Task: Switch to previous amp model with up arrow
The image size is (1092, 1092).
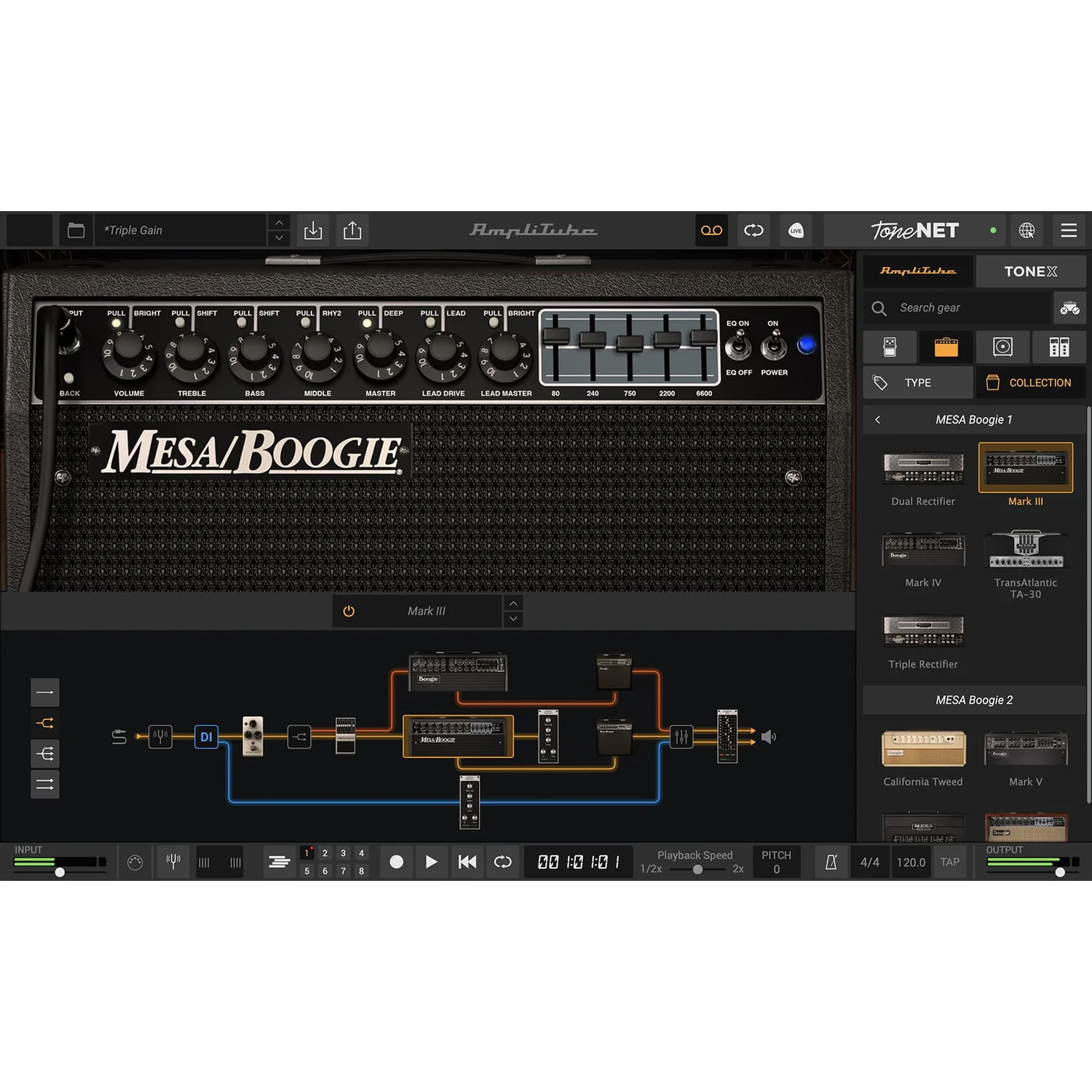Action: point(513,604)
